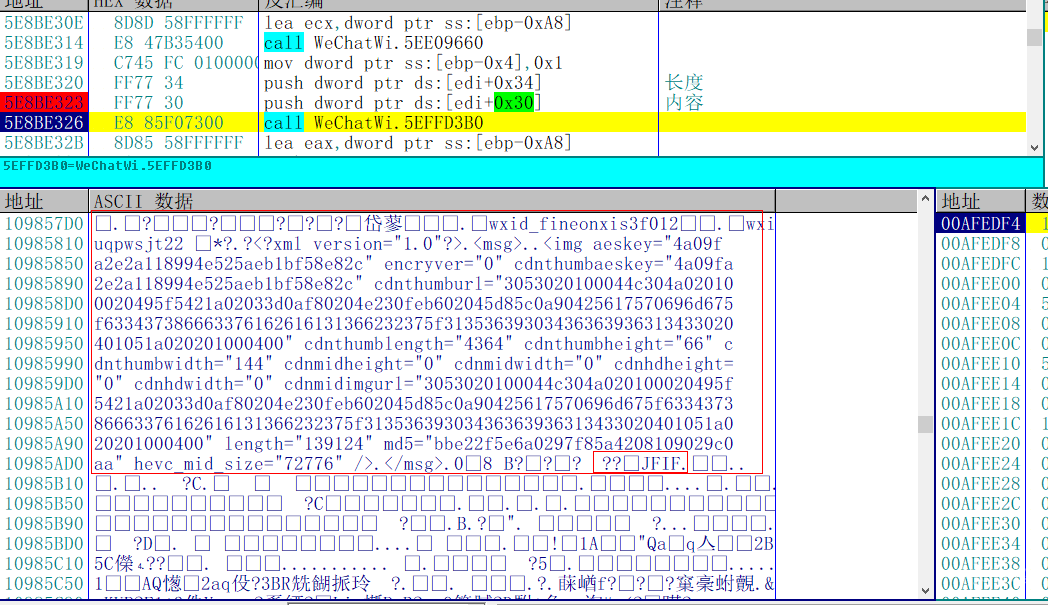
Task: Select dump address 10985A90
Action: pyautogui.click(x=44, y=444)
